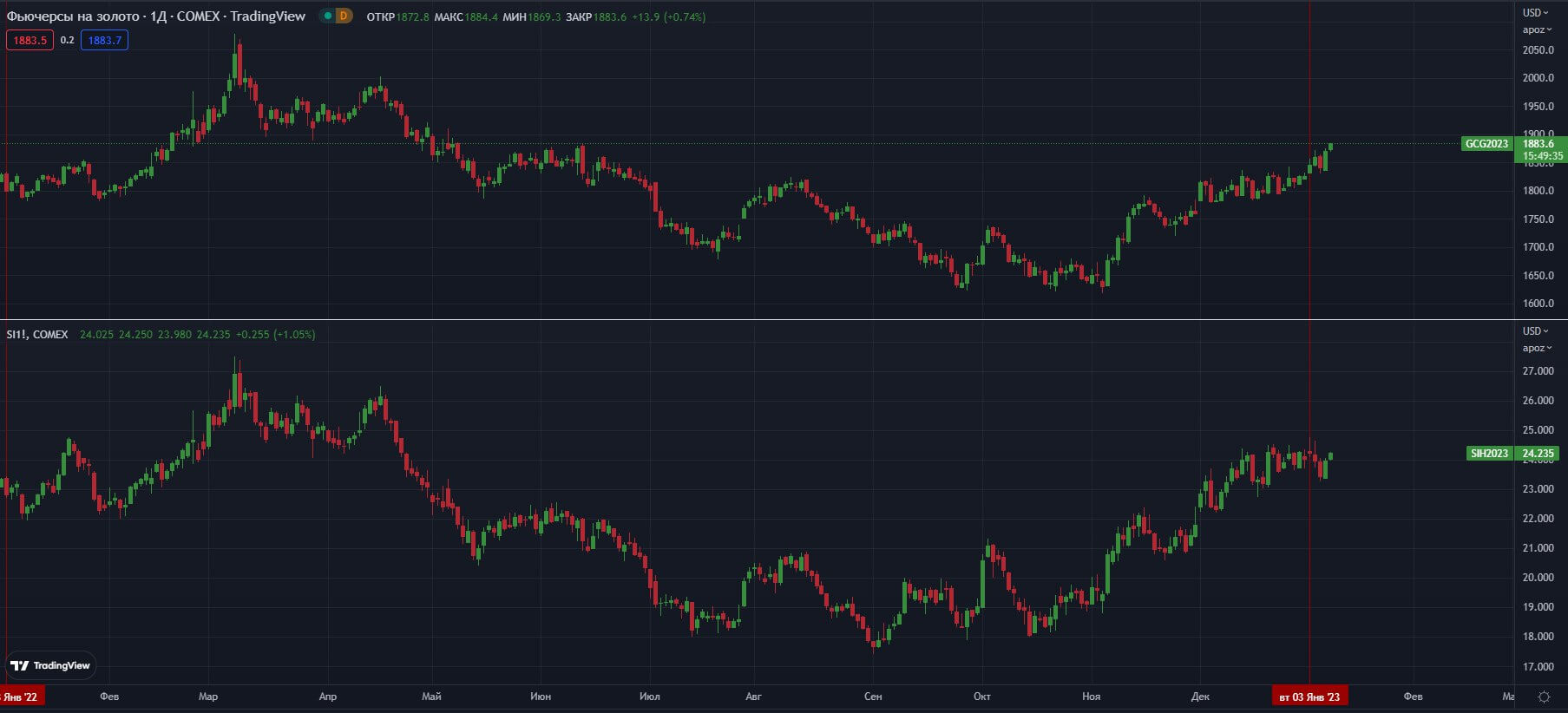Click the 18.000 silver scale label
The image size is (1568, 713).
pos(1538,637)
